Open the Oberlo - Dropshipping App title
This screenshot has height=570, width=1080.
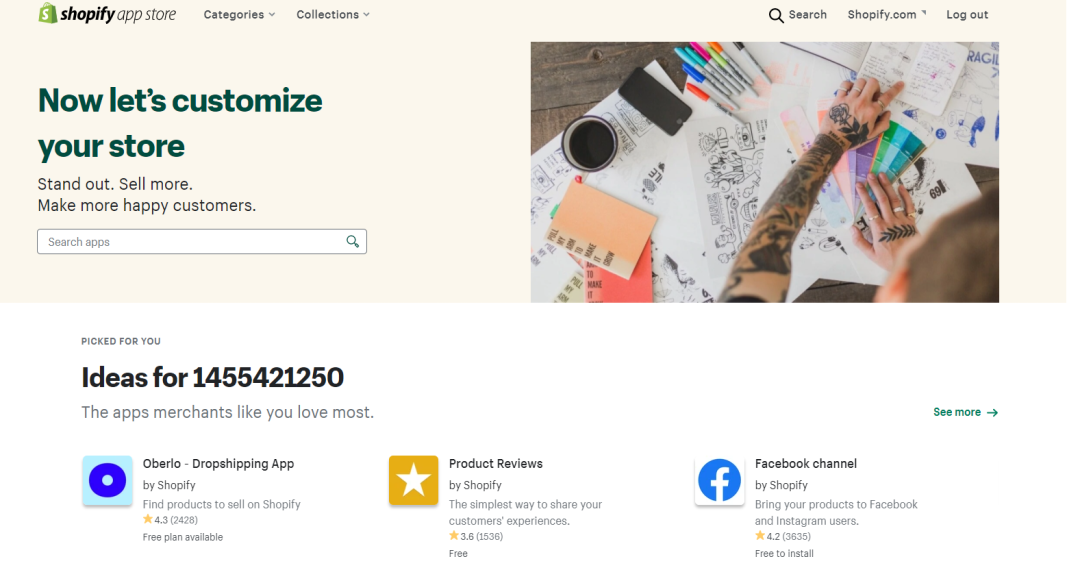(x=218, y=464)
